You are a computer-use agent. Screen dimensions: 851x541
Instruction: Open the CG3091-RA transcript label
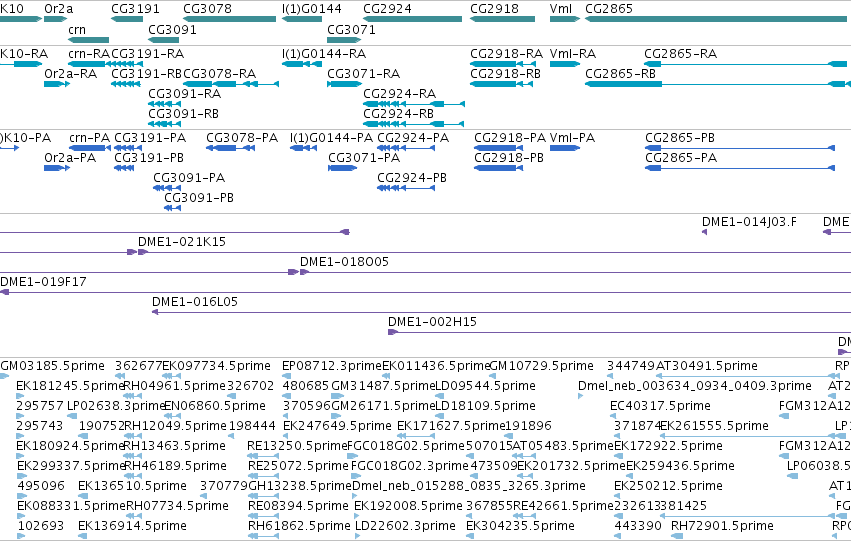click(185, 94)
